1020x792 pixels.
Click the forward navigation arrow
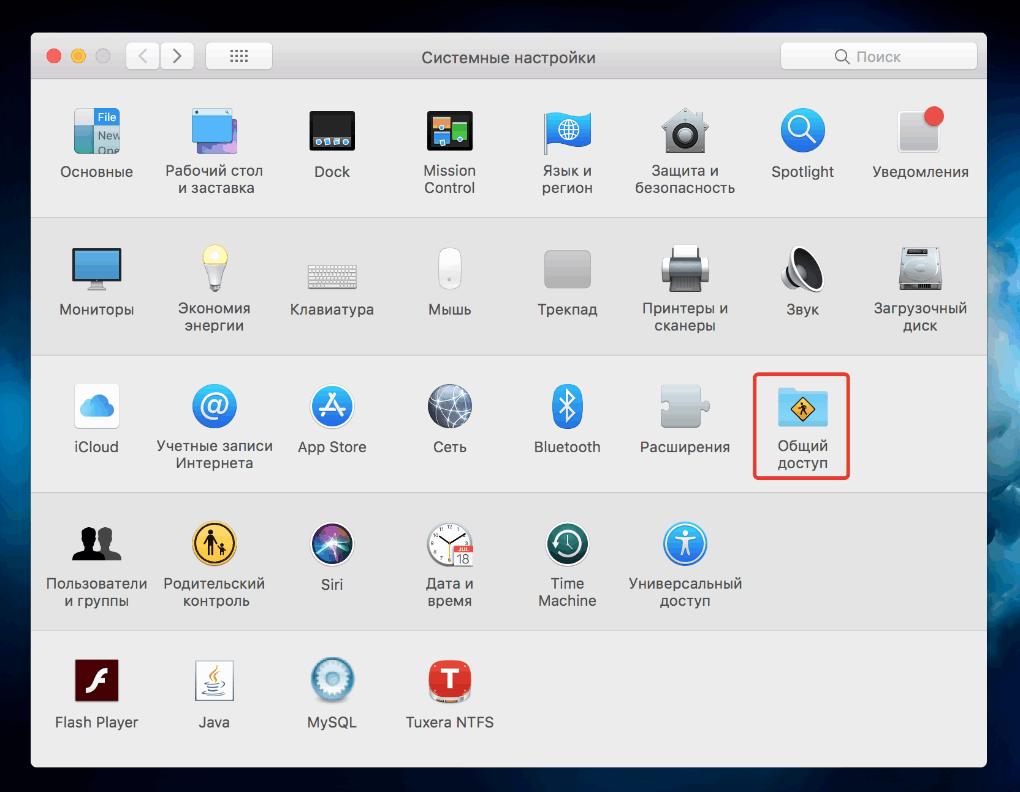click(x=177, y=56)
